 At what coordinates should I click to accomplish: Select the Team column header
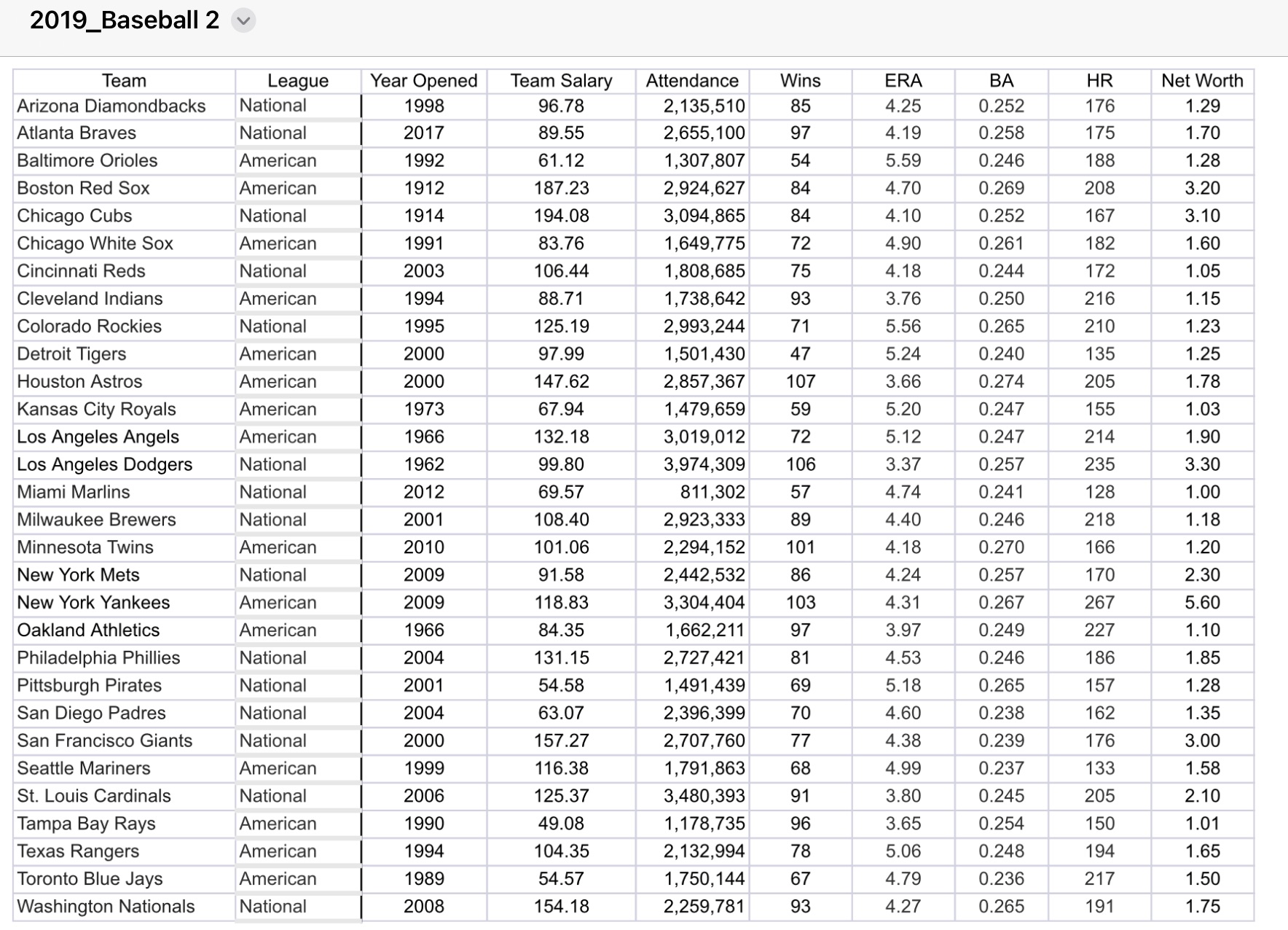122,81
